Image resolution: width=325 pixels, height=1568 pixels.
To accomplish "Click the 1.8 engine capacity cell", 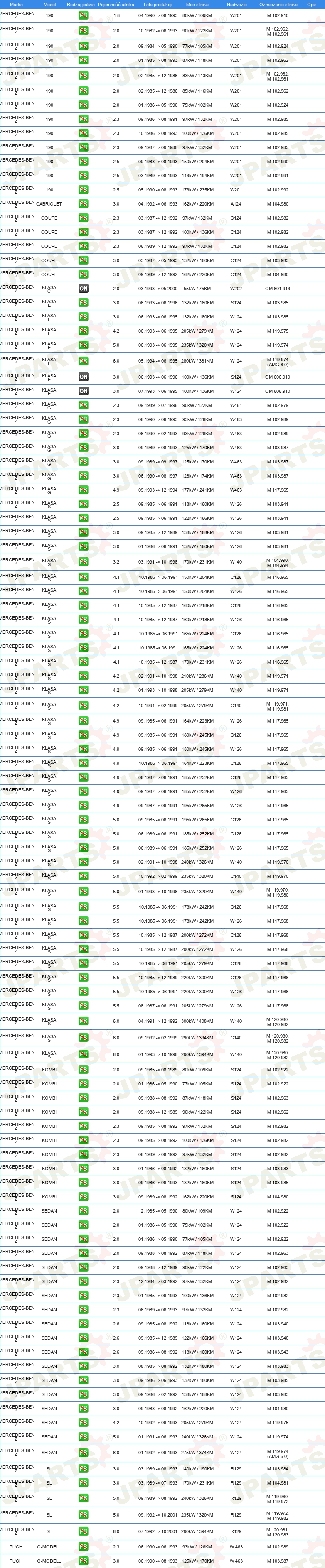I will tap(116, 15).
